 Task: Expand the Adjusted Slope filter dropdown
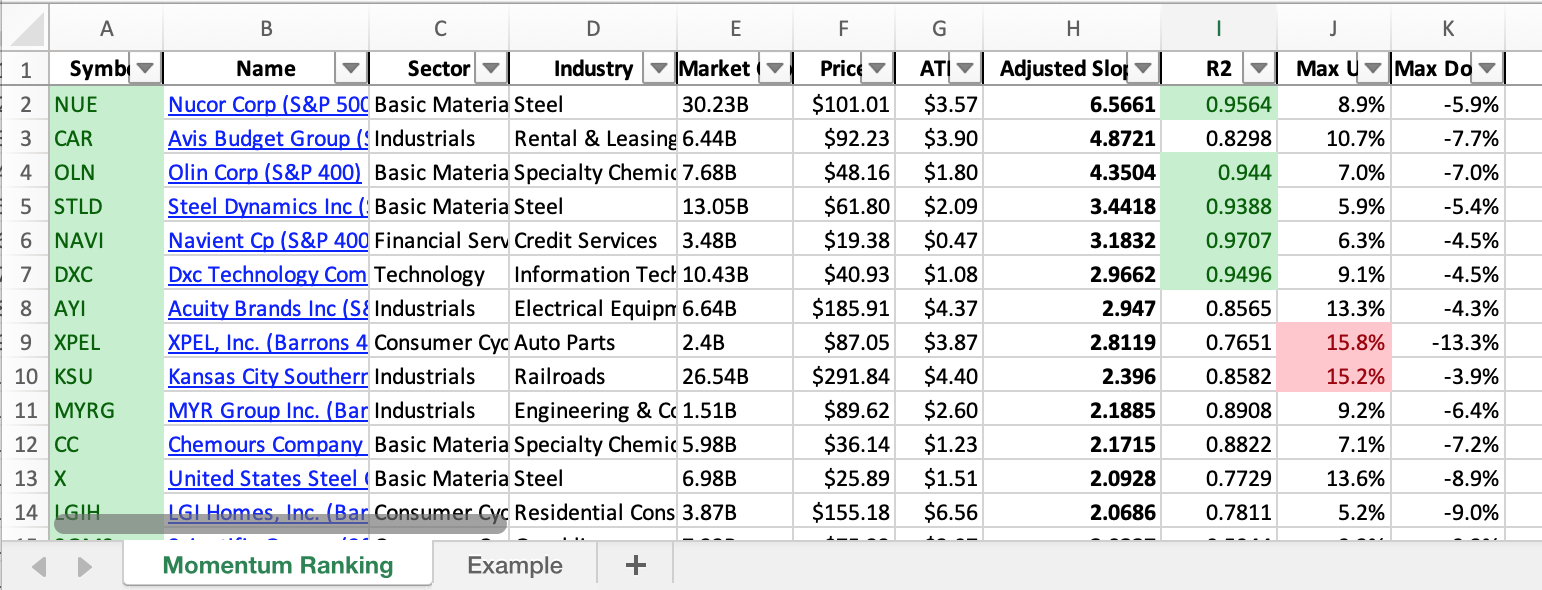(1143, 69)
